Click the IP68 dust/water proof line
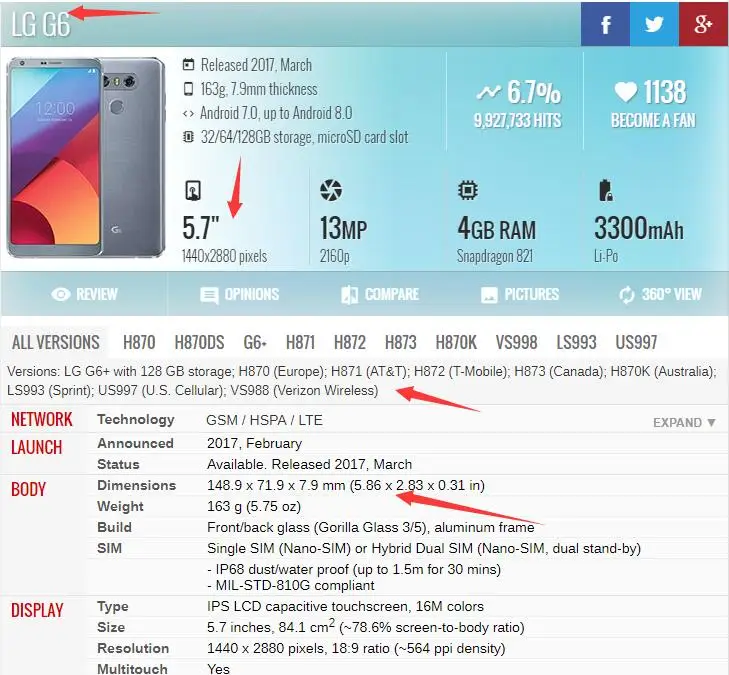The height and width of the screenshot is (675, 729). [354, 569]
